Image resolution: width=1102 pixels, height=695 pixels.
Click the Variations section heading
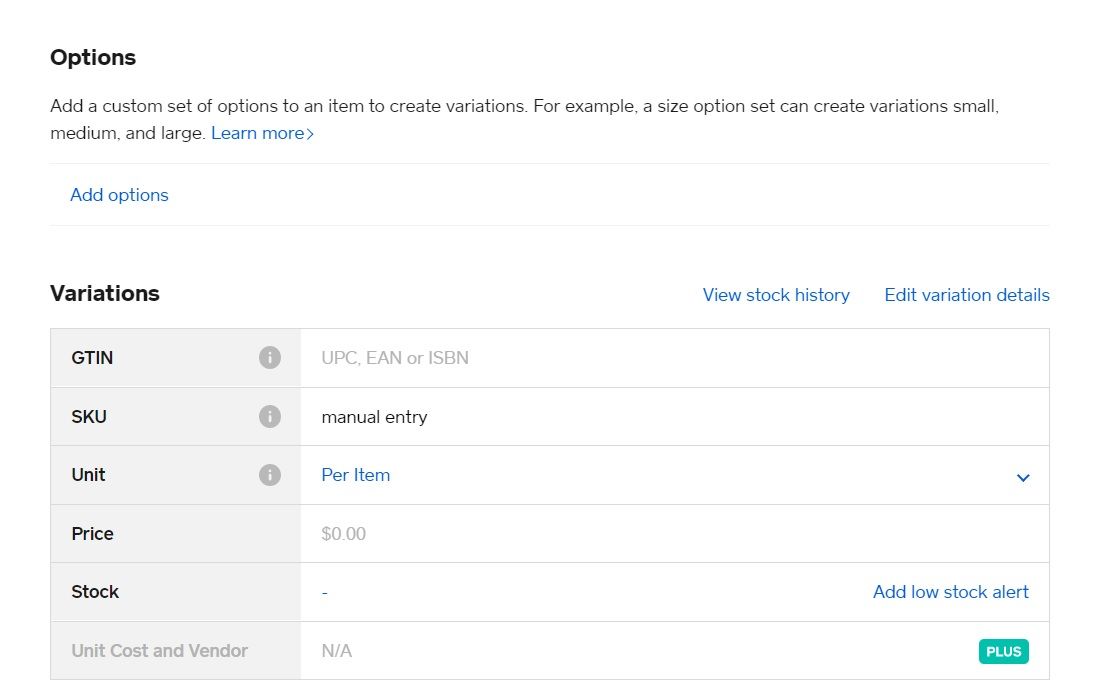[x=104, y=293]
